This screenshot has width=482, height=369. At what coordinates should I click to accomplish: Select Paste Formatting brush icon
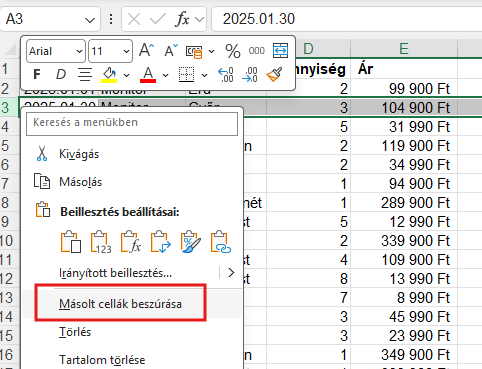pos(191,242)
